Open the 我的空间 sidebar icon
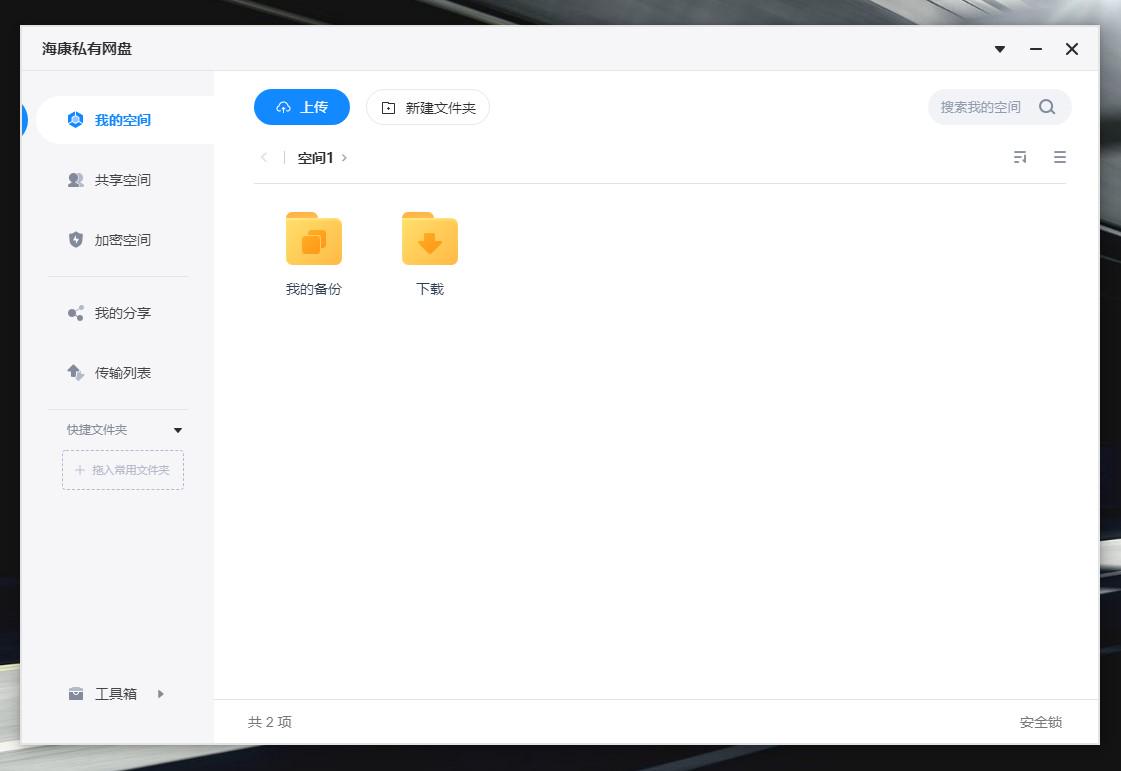Screen dimensions: 1121x771 pos(75,119)
